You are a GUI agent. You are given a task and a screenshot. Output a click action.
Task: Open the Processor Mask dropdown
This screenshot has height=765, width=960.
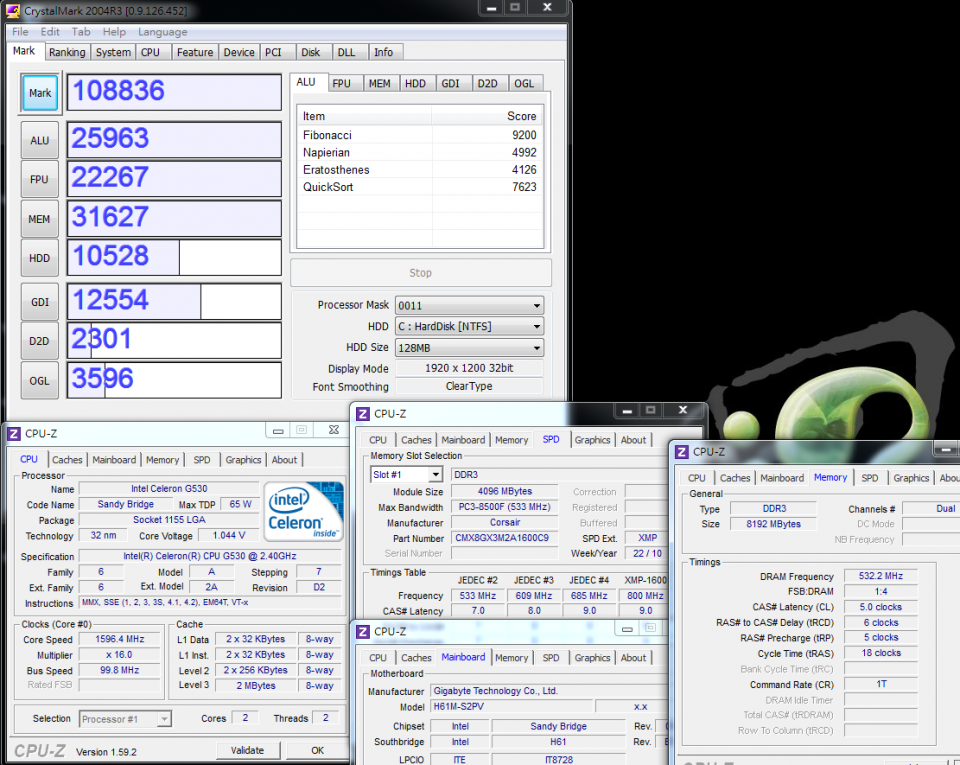pos(536,304)
